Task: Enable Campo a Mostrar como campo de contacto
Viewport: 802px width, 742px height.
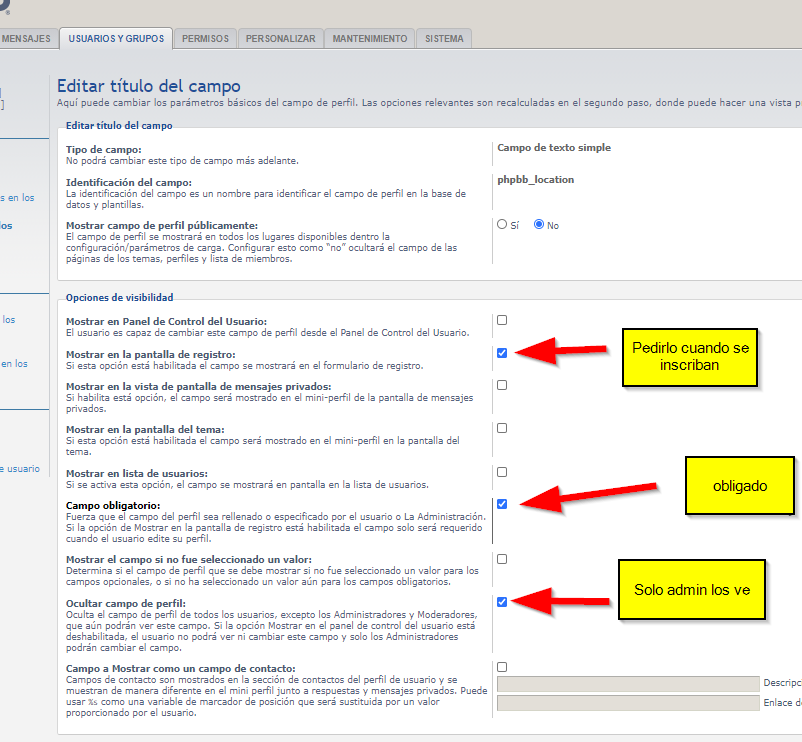Action: 502,667
